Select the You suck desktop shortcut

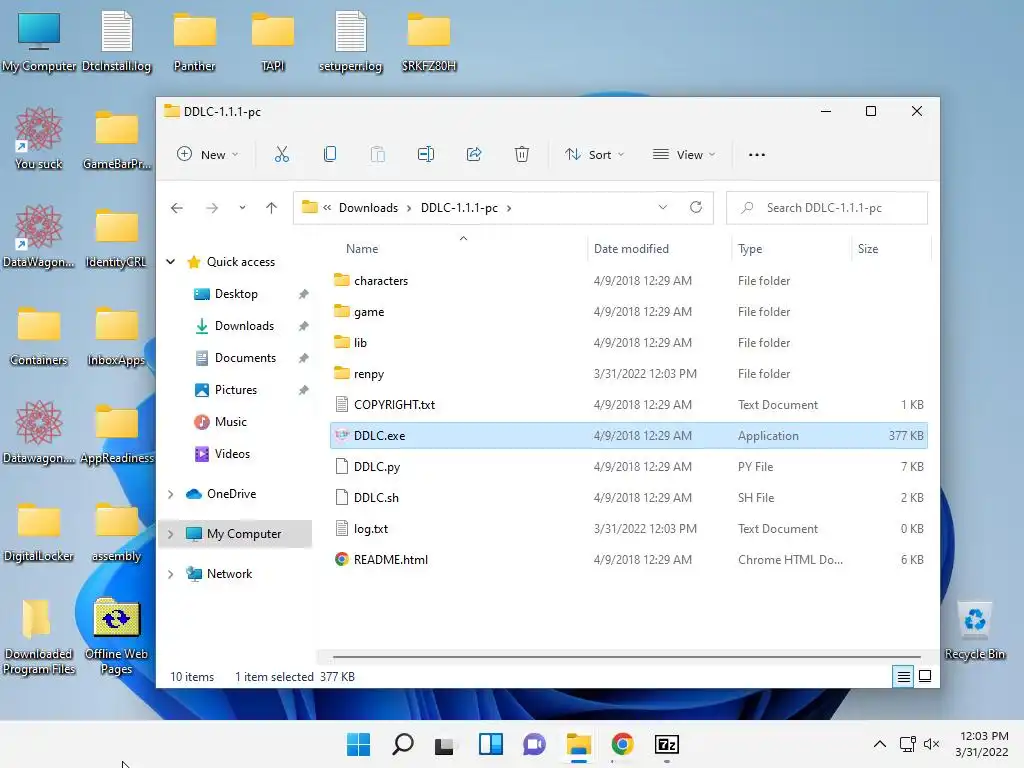[39, 138]
